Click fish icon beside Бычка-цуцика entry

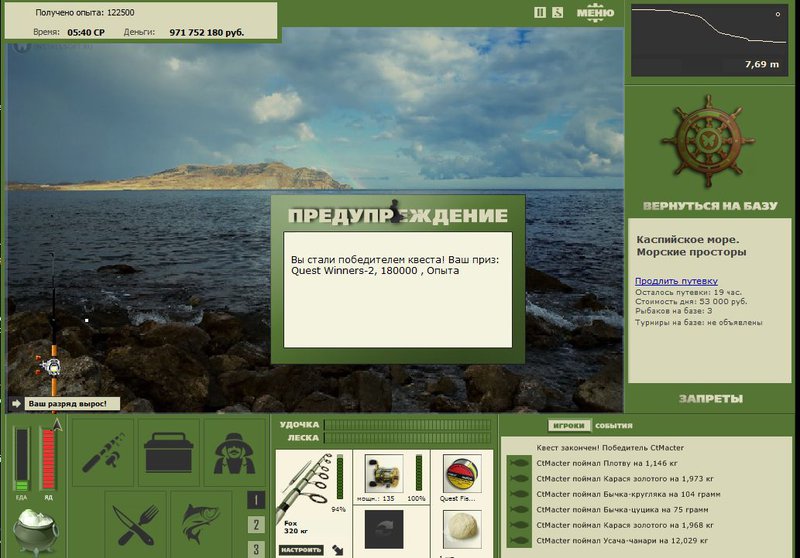click(519, 510)
